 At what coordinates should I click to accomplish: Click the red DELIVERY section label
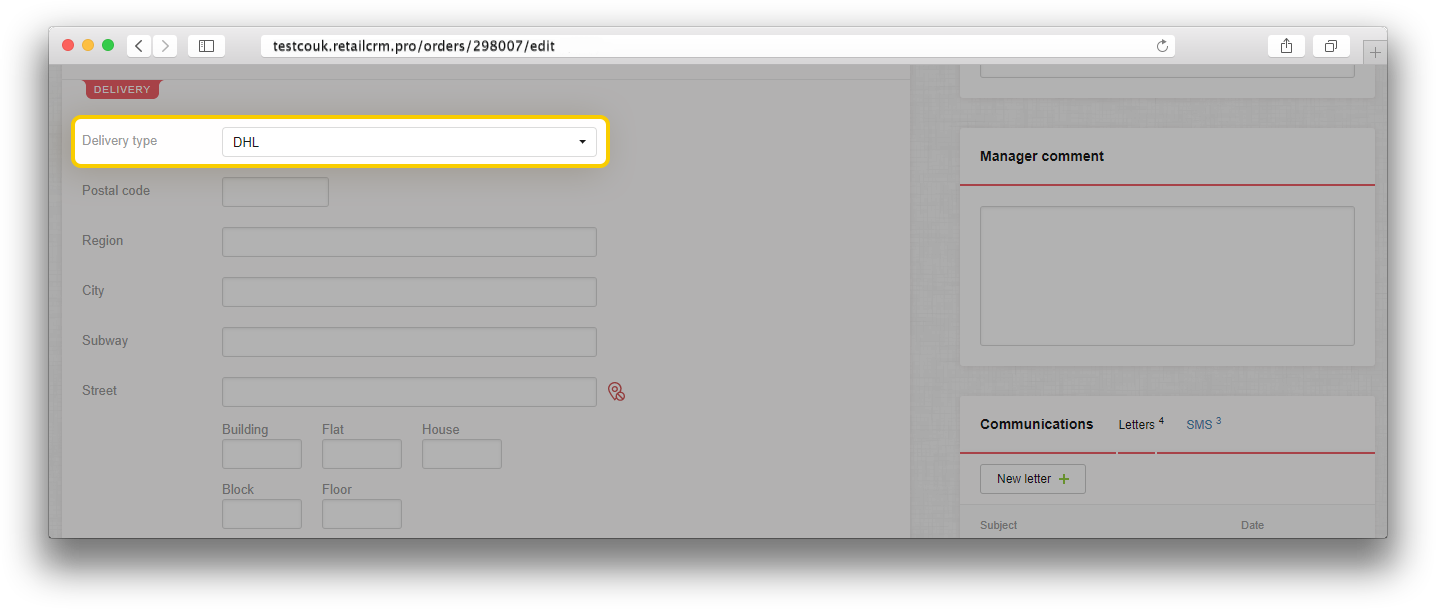click(x=122, y=90)
